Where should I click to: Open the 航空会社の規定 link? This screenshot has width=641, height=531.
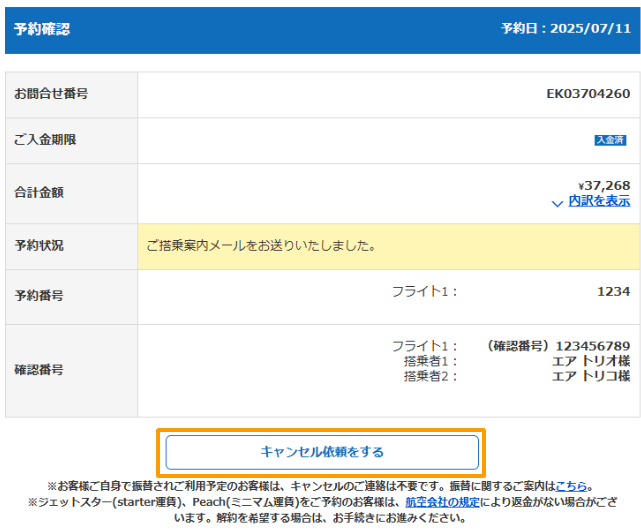[x=441, y=502]
